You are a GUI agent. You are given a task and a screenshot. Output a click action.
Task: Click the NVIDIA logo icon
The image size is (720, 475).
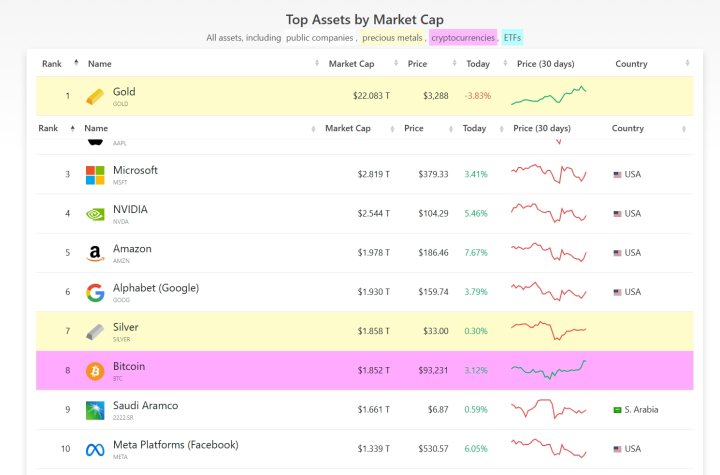tap(95, 214)
